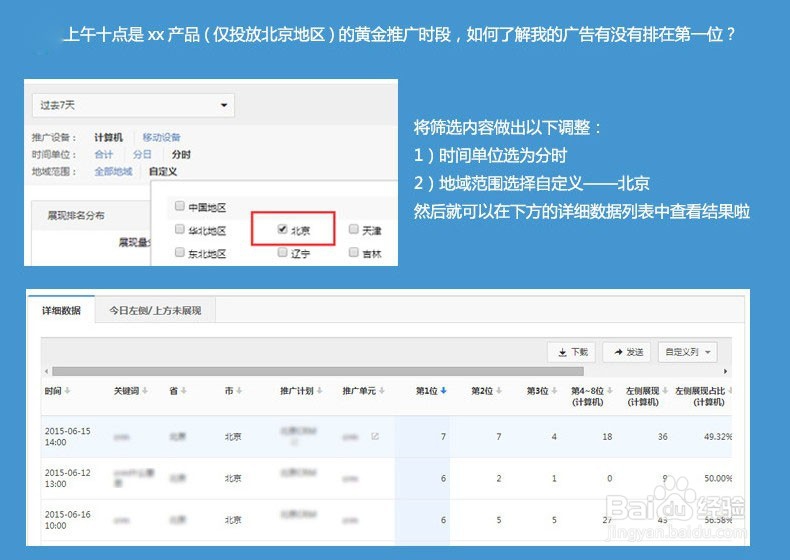
Task: Select the 2015-06-12 13:00 time cell
Action: (x=68, y=478)
